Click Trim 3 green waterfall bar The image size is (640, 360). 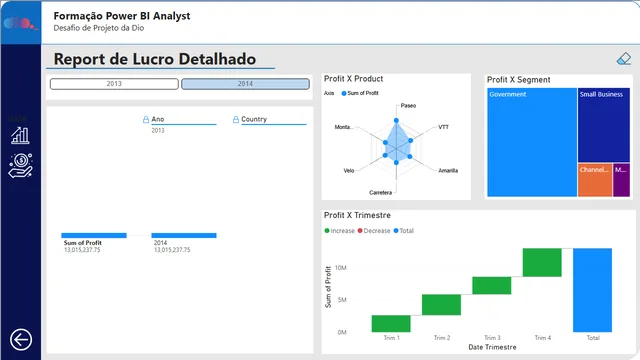[491, 285]
